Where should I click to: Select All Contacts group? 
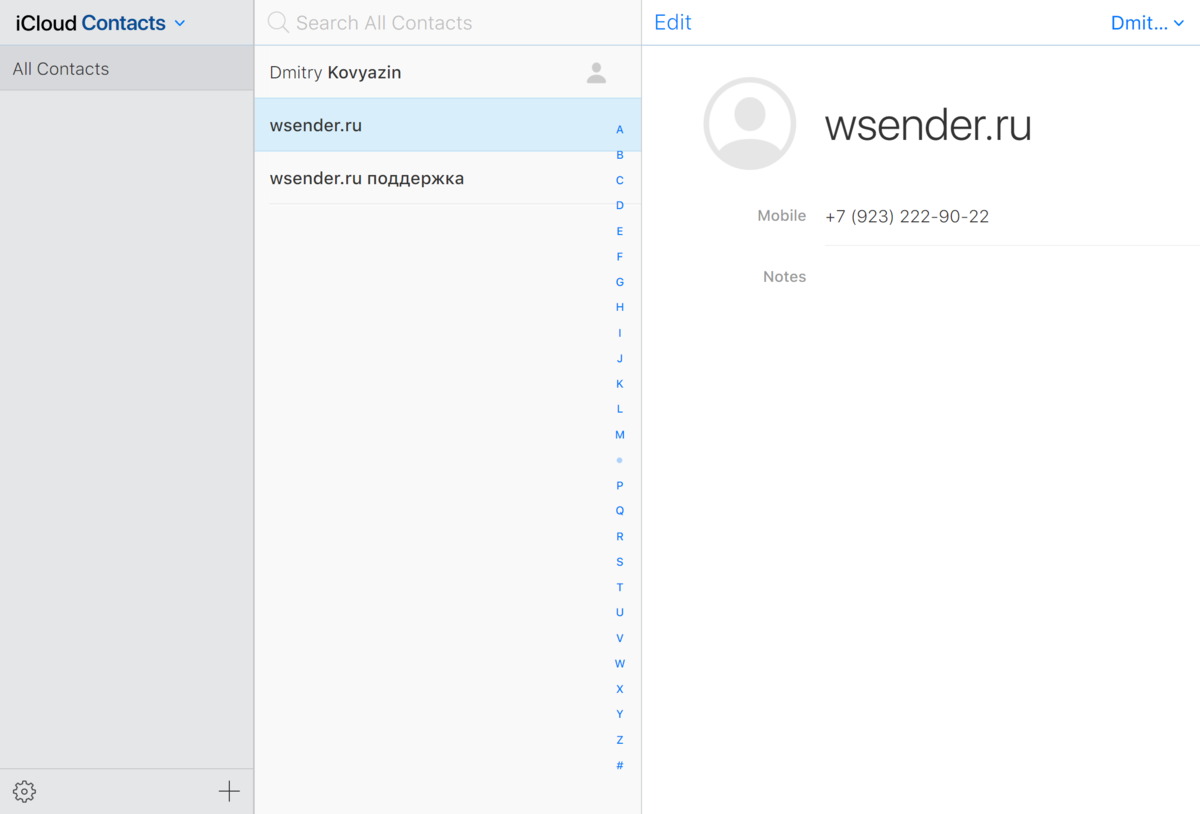(x=127, y=69)
